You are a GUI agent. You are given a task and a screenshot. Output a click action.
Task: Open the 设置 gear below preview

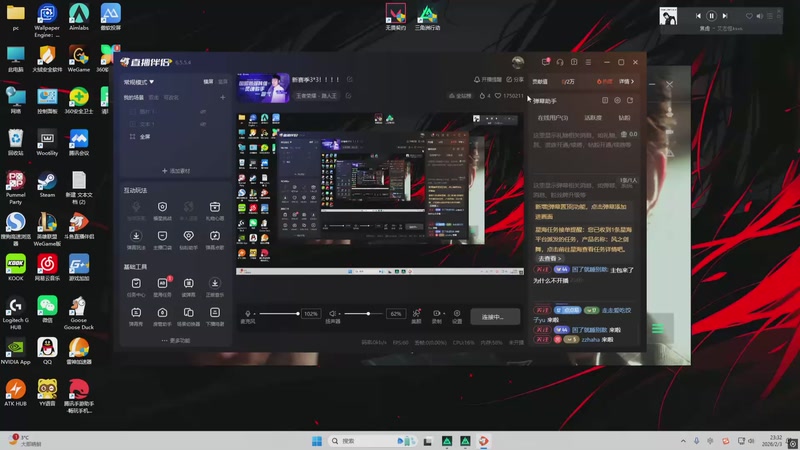(x=457, y=313)
